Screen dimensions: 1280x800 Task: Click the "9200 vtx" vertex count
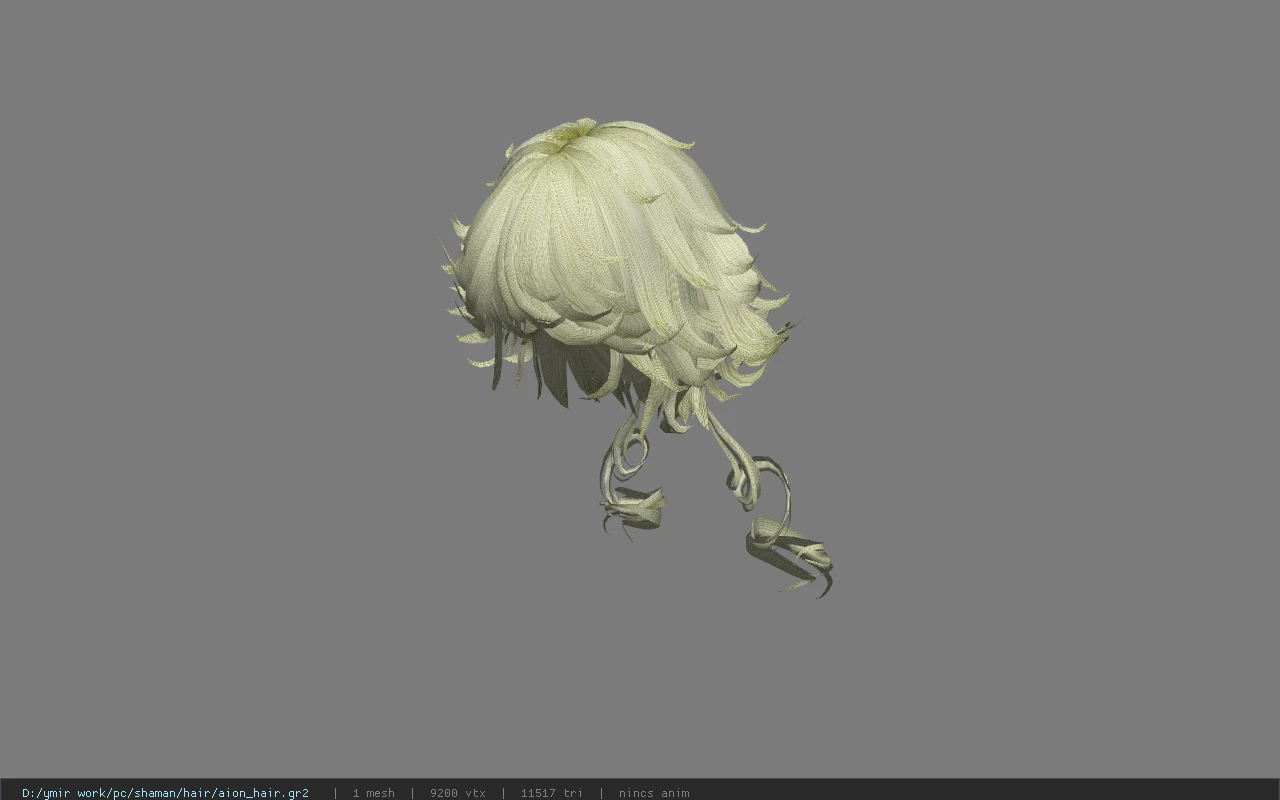pos(458,793)
